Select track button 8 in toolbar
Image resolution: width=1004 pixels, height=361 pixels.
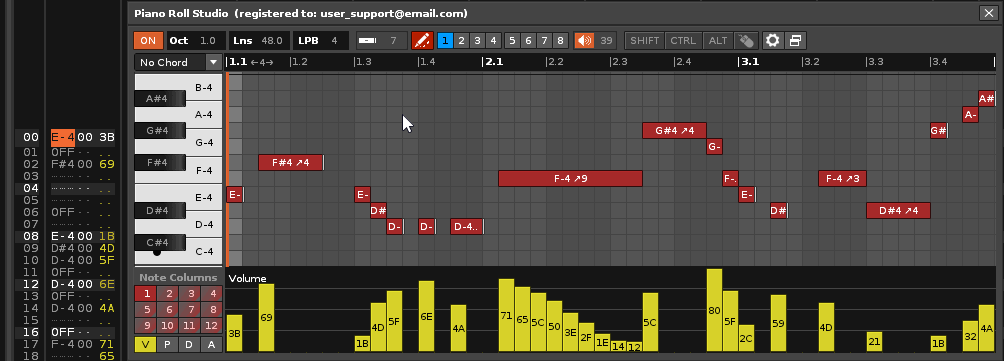tap(560, 40)
